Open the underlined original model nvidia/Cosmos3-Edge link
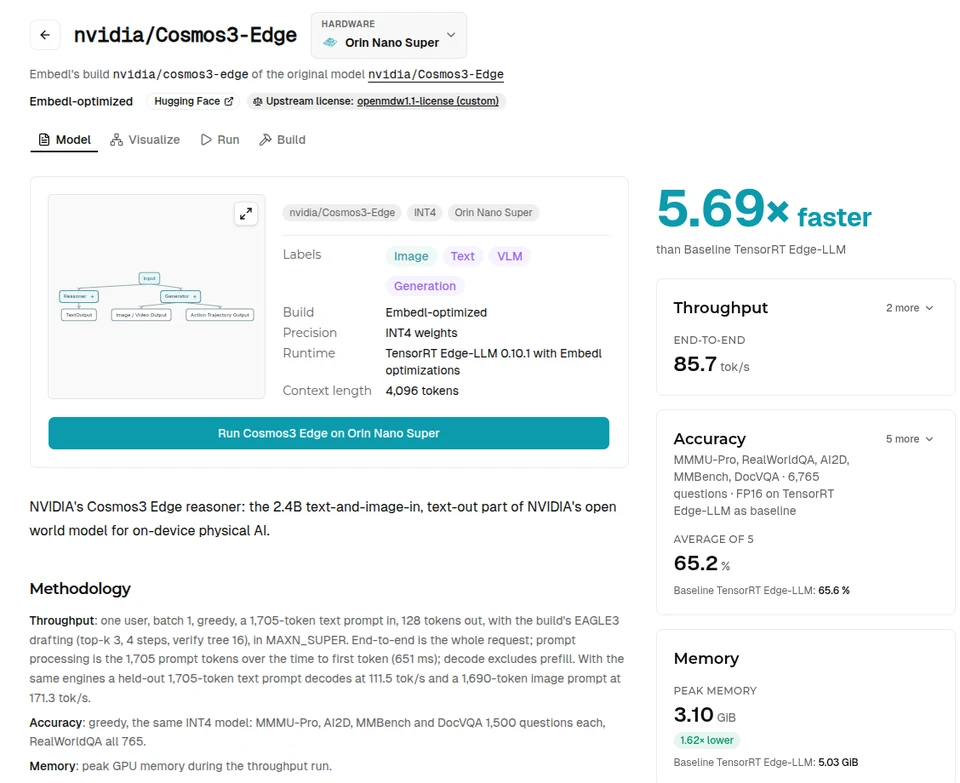The image size is (960, 783). 436,74
